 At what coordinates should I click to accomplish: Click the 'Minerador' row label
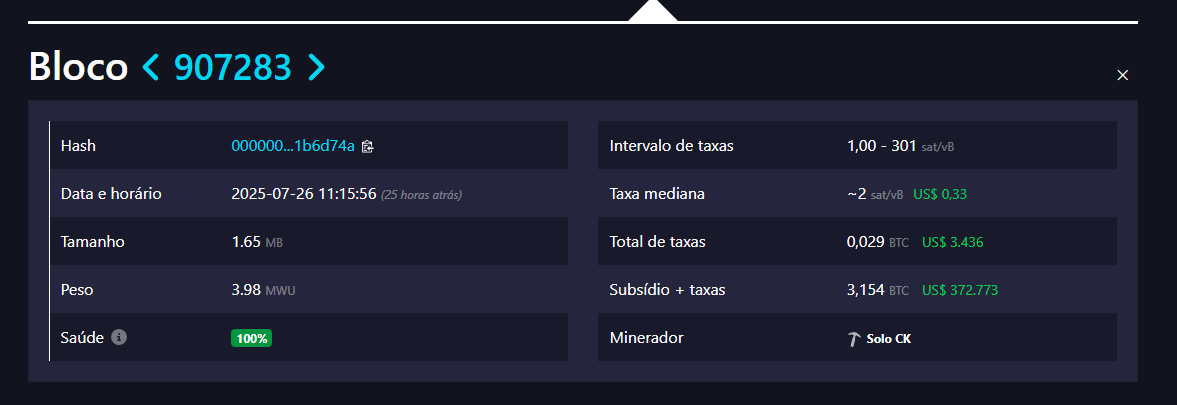[x=646, y=338]
